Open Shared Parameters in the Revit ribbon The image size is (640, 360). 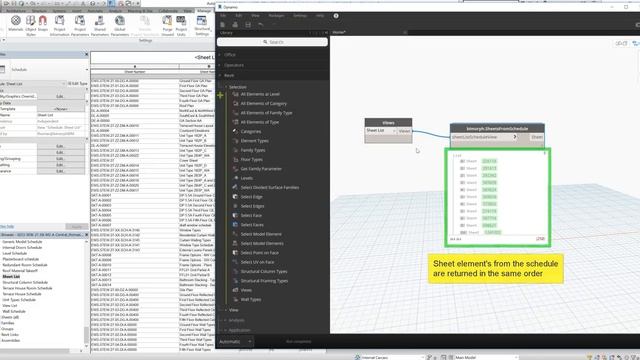pos(100,26)
